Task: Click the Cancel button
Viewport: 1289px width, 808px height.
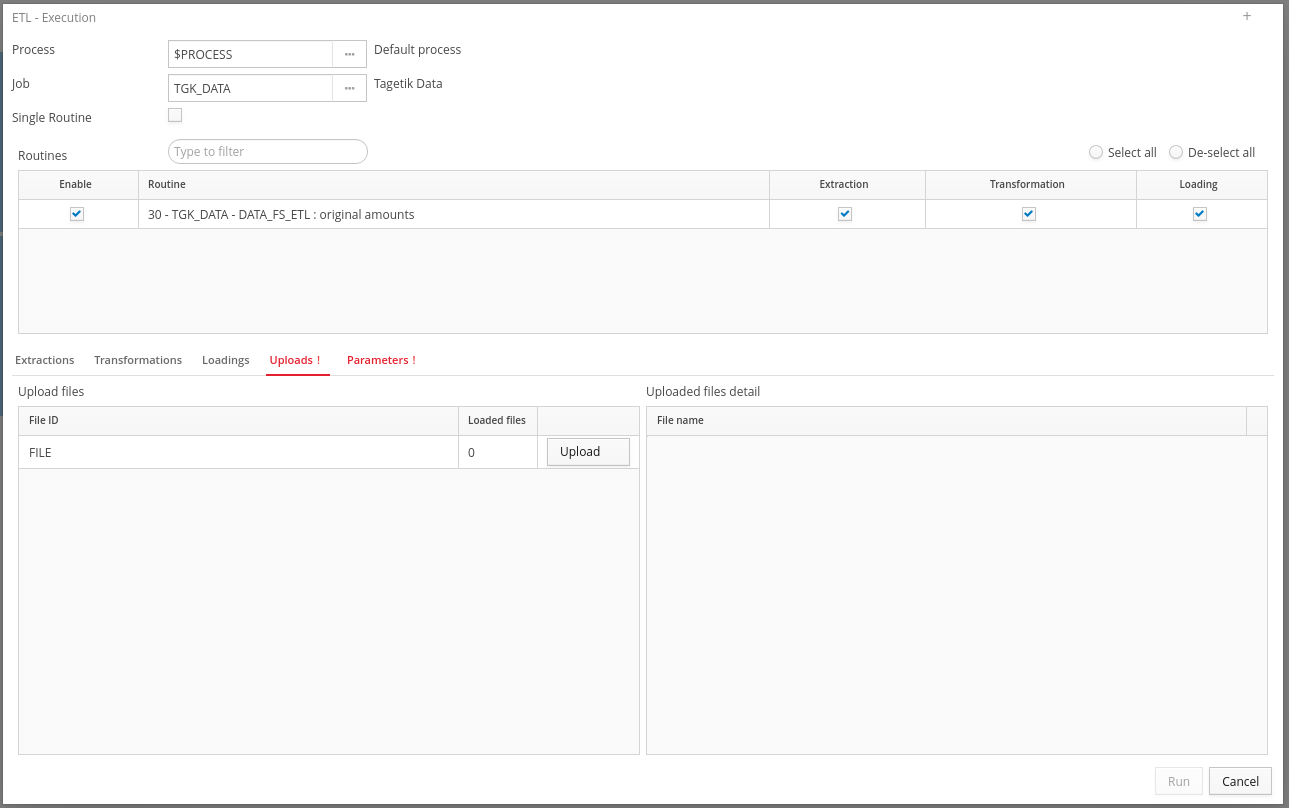Action: point(1240,781)
